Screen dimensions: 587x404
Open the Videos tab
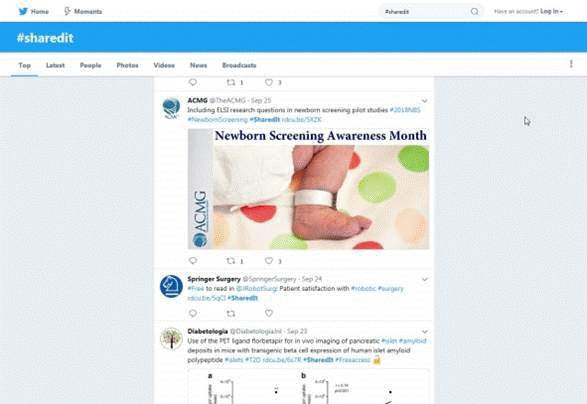tap(164, 65)
